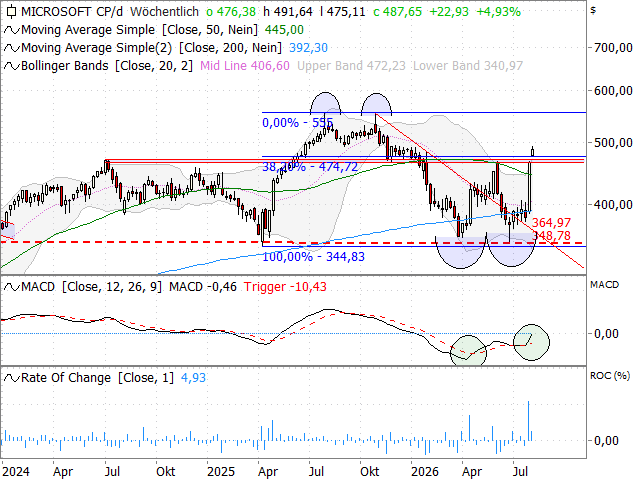Click the wave icon beside Moving Average Simple 50
640x480 pixels.
tap(11, 30)
